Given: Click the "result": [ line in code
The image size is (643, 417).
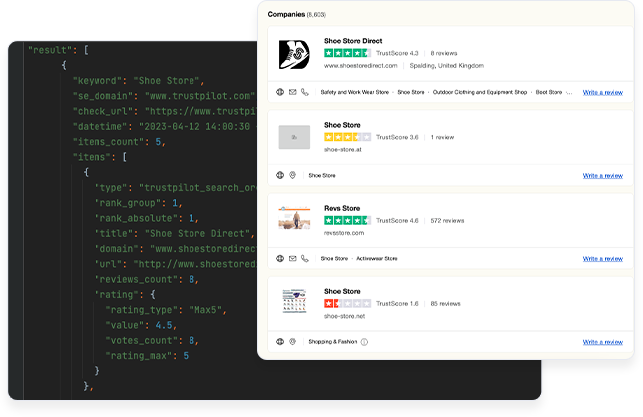Looking at the screenshot, I should (x=58, y=50).
